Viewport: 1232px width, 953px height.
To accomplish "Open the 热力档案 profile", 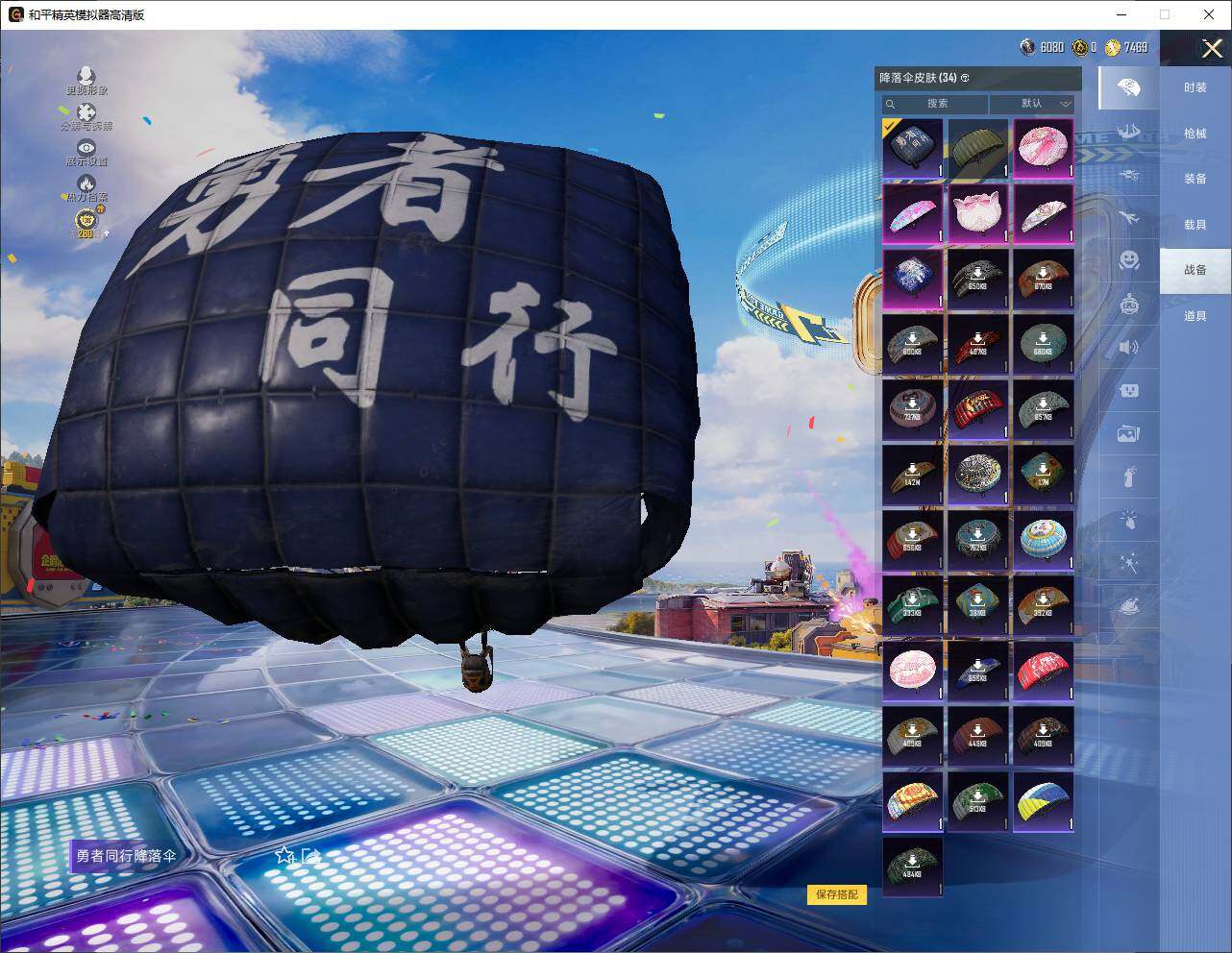I will click(87, 184).
